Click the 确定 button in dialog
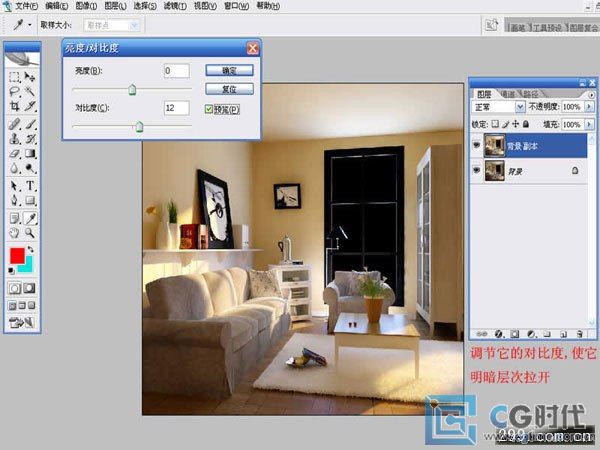 (229, 70)
